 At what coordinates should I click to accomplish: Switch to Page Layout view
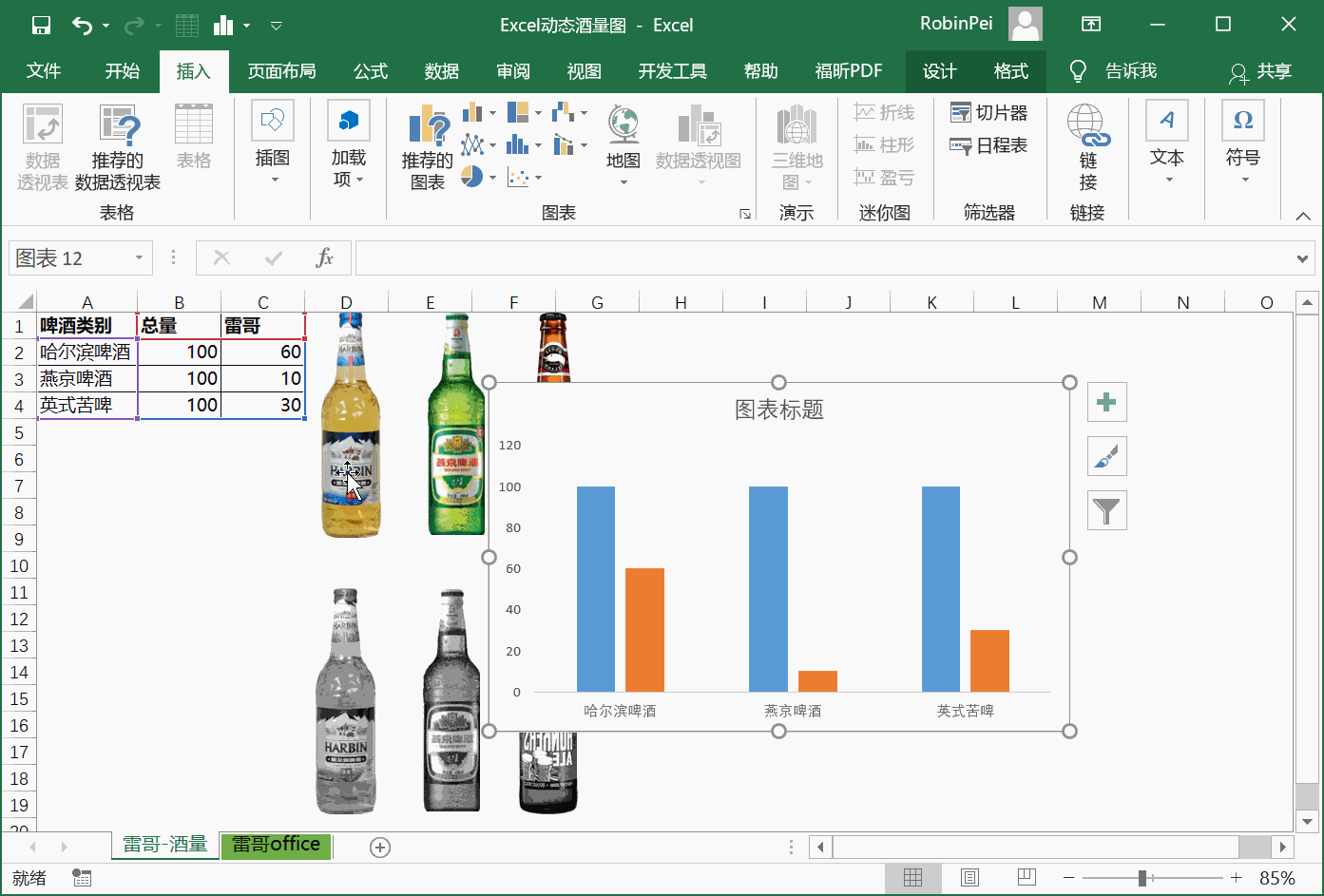tap(969, 878)
